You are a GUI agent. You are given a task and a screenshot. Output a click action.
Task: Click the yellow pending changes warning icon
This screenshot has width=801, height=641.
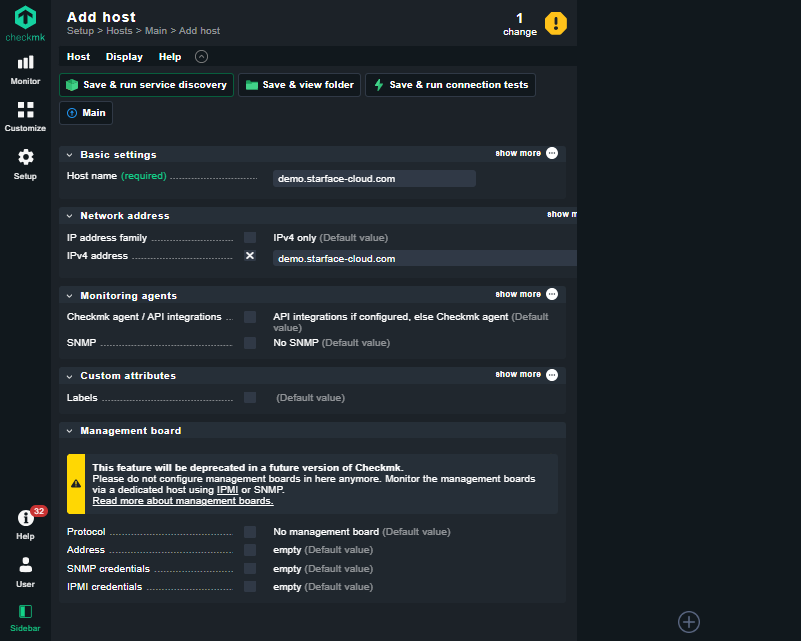pos(556,23)
